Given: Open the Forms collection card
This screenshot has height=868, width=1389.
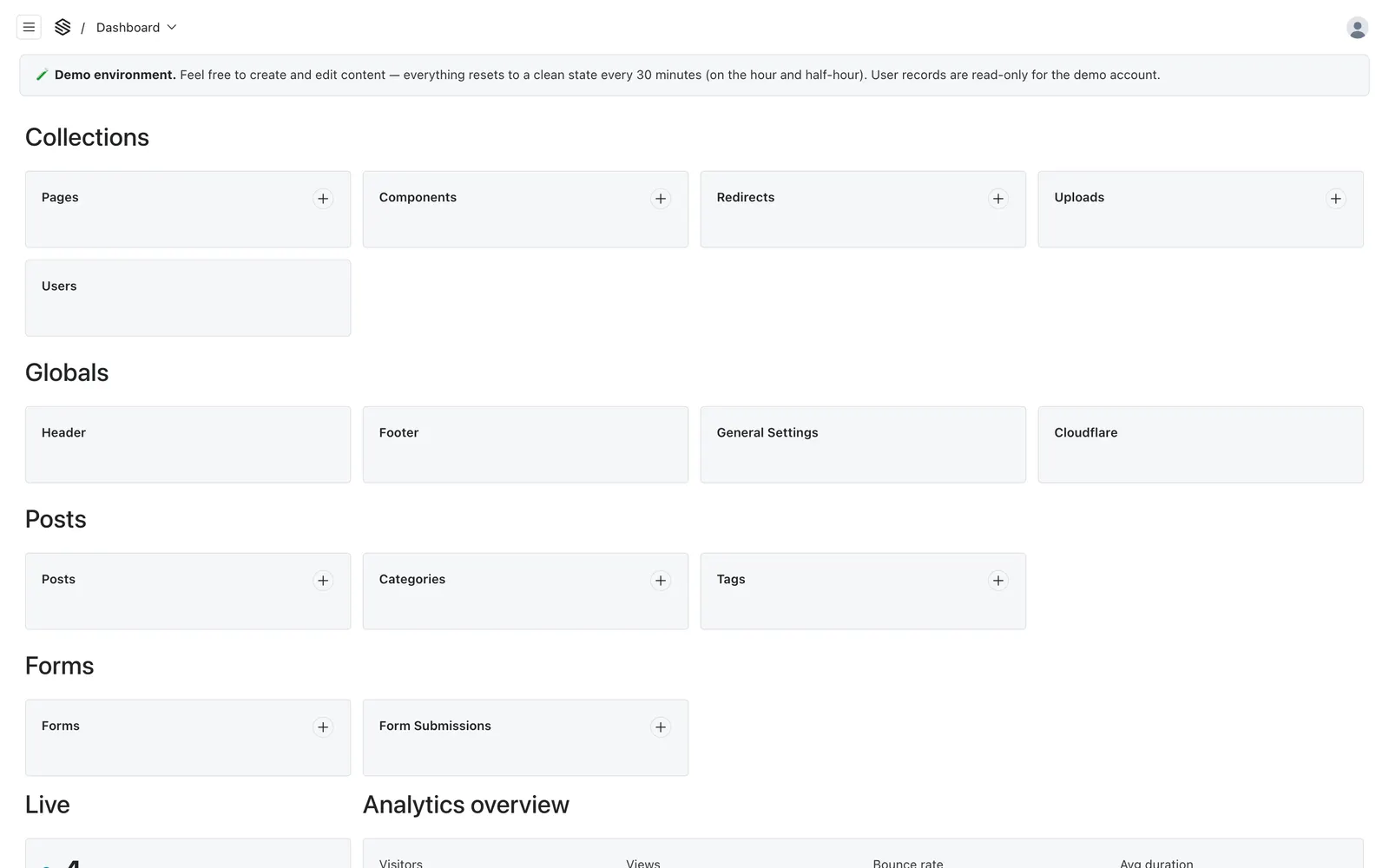Looking at the screenshot, I should 188,738.
